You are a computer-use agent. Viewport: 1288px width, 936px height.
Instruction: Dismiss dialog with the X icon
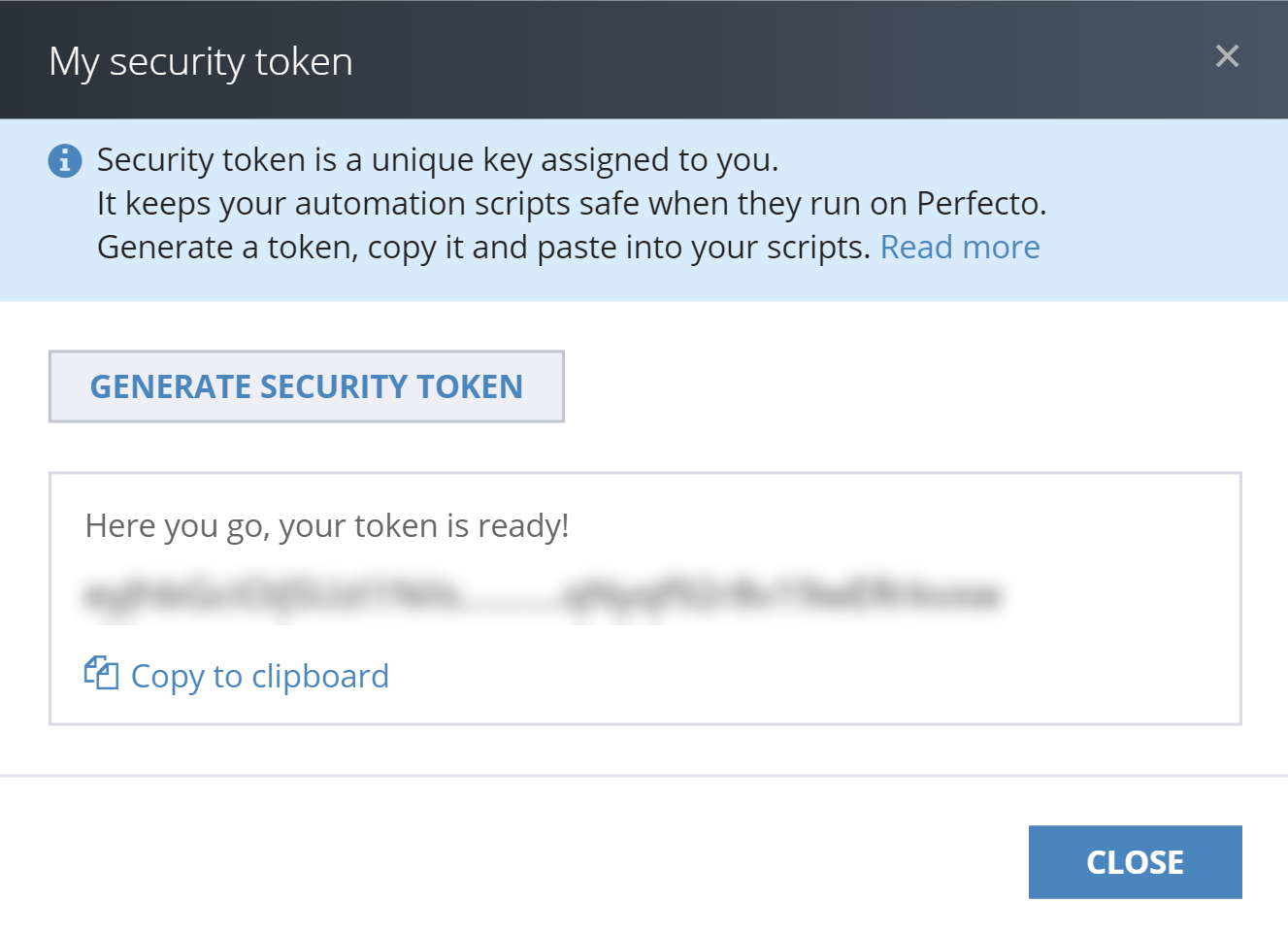click(1227, 56)
